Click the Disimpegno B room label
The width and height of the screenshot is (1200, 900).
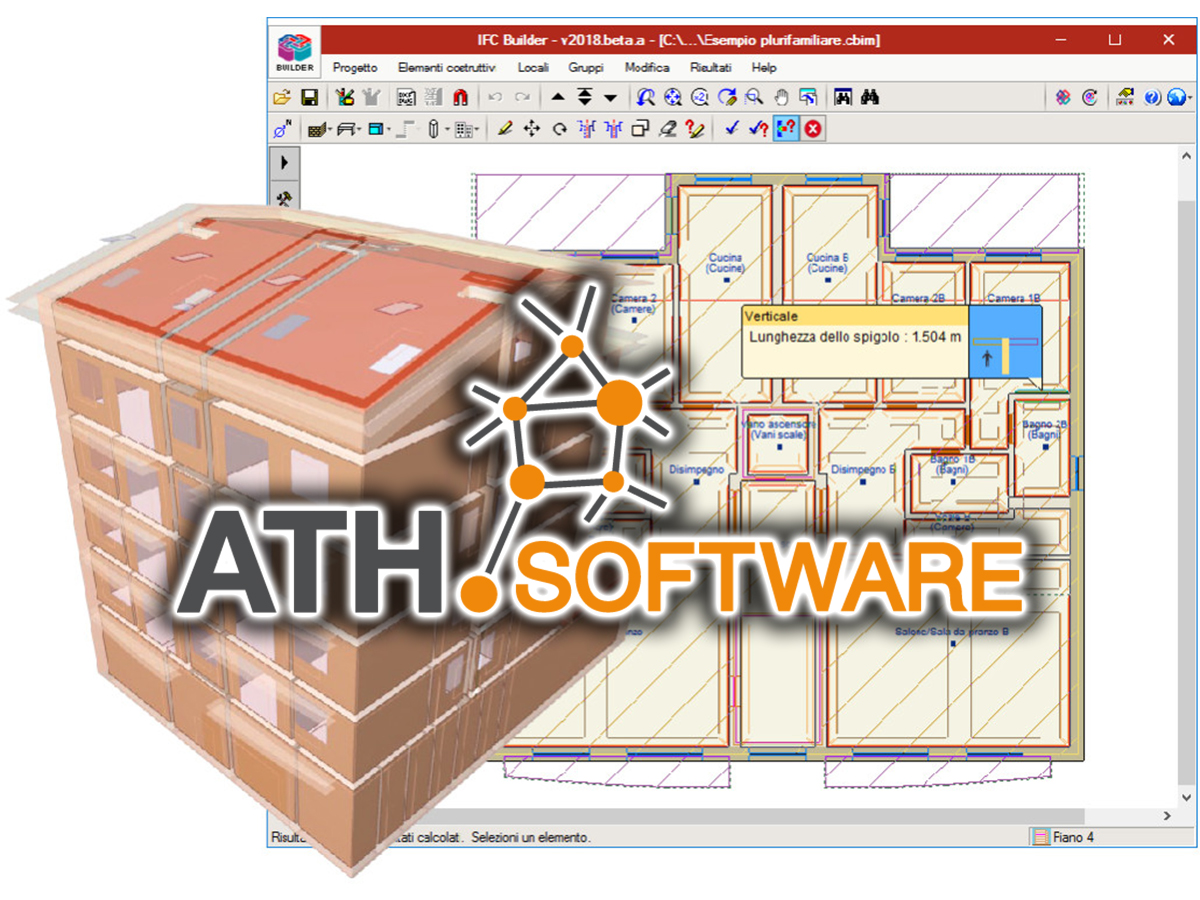[864, 469]
